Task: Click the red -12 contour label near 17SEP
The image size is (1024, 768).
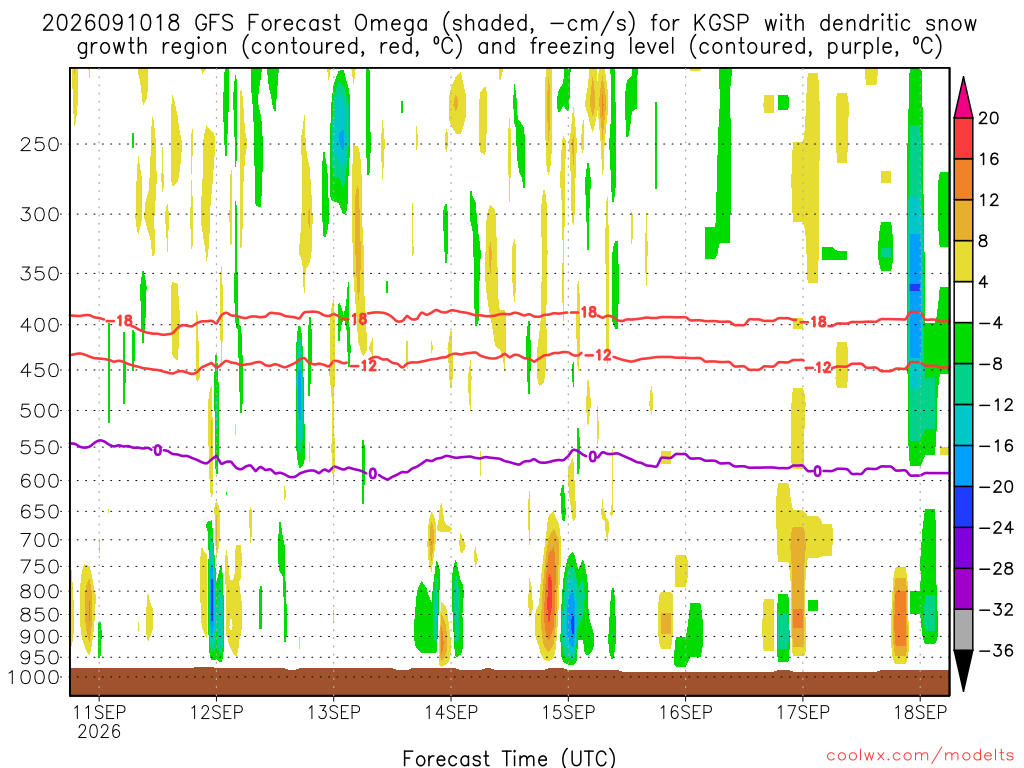Action: pyautogui.click(x=819, y=368)
